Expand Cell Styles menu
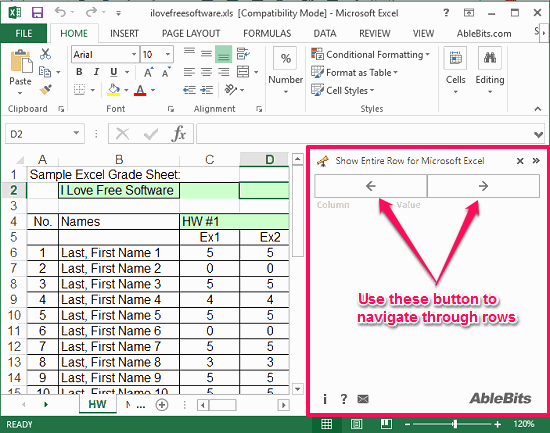The image size is (550, 433). [x=343, y=90]
